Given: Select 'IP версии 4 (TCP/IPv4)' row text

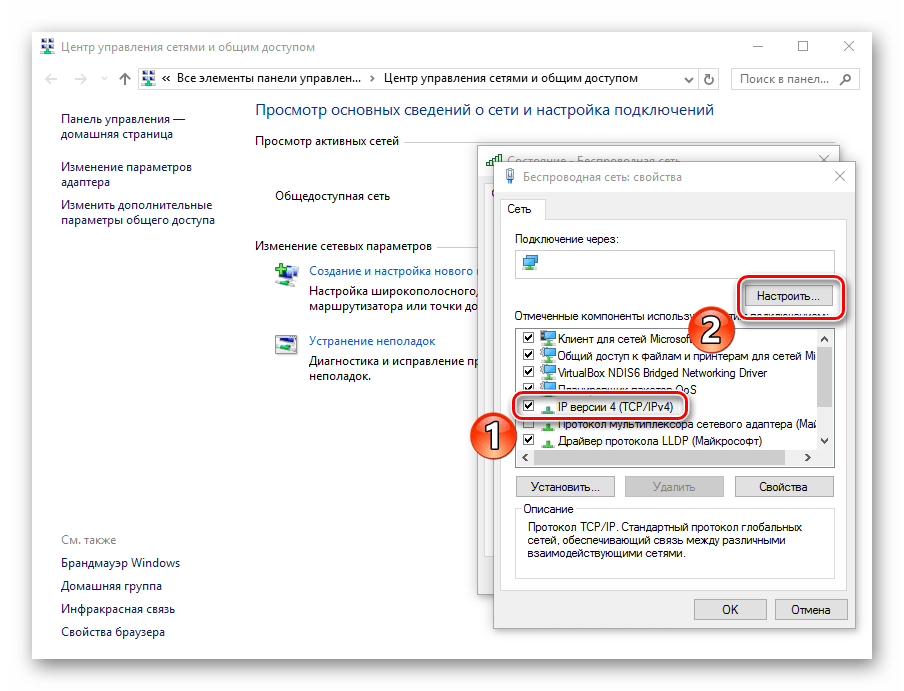Looking at the screenshot, I should click(615, 407).
